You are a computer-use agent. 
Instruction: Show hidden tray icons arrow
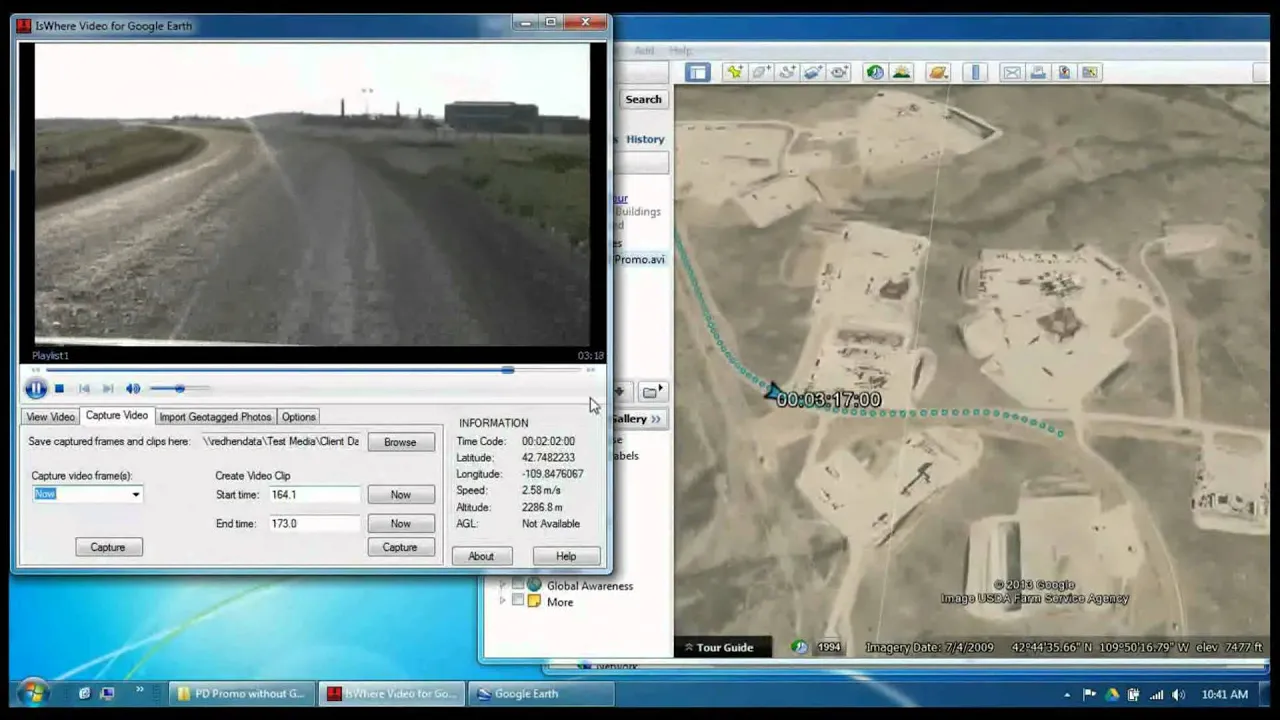click(1067, 694)
